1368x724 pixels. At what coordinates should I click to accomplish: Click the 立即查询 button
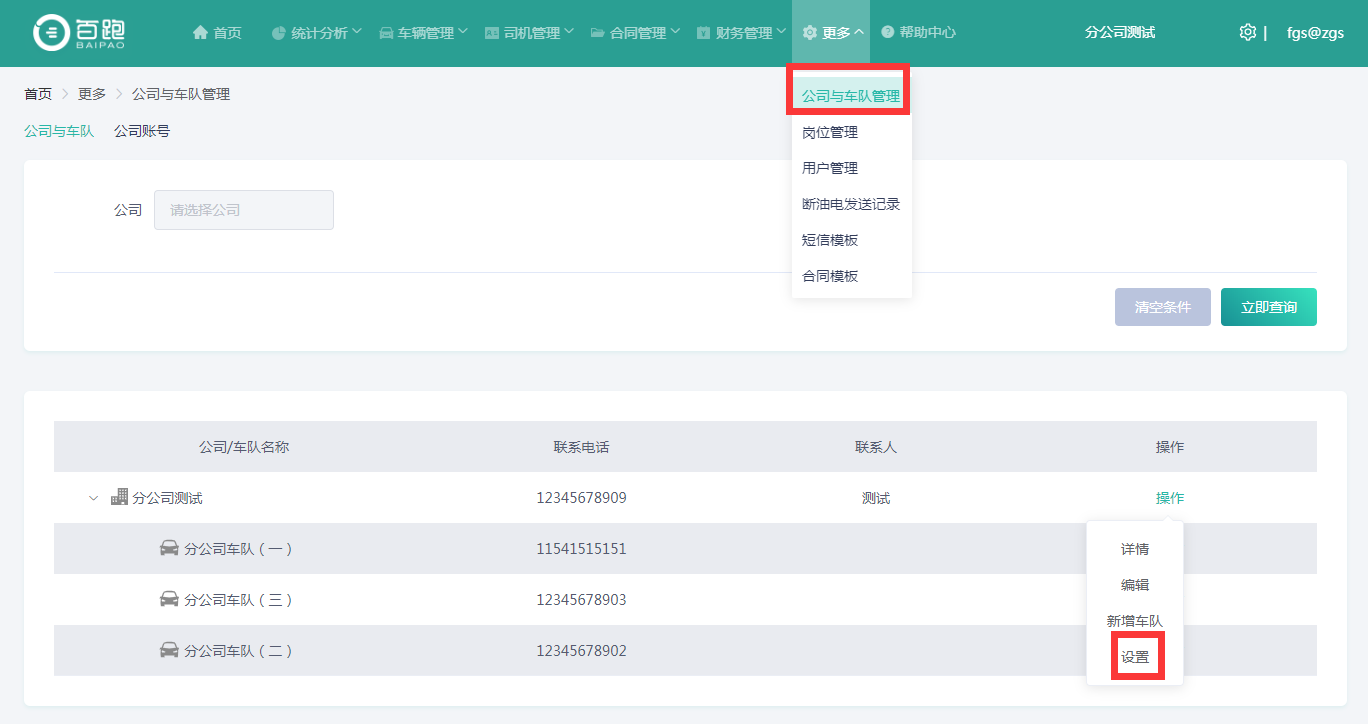point(1268,307)
